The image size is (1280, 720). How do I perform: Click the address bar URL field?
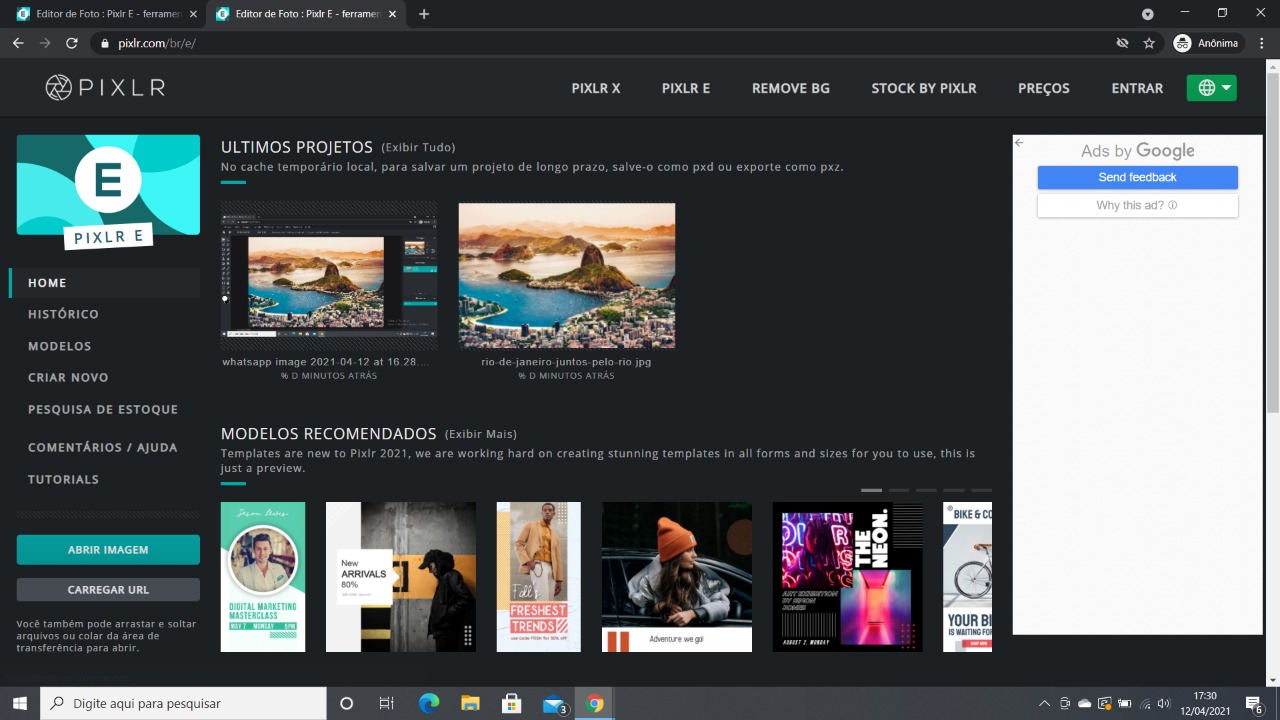[x=600, y=43]
